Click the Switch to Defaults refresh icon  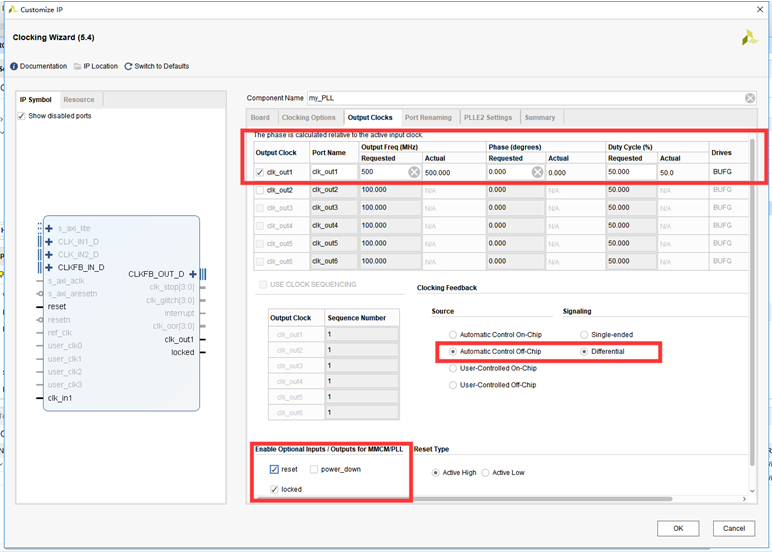(128, 66)
